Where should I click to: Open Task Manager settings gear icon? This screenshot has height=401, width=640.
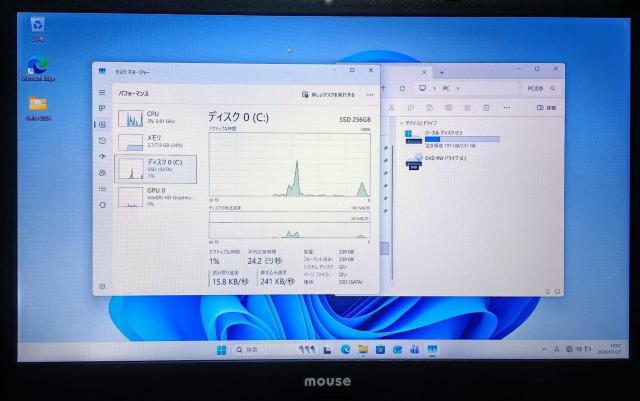pyautogui.click(x=102, y=286)
